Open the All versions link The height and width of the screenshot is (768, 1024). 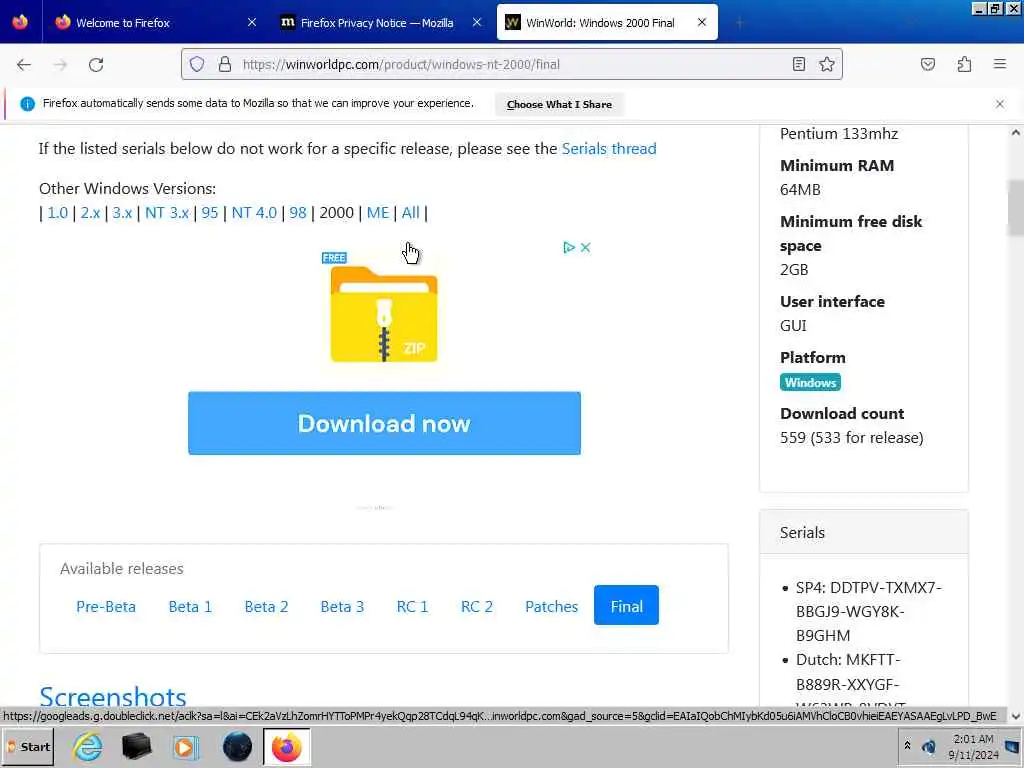click(410, 213)
